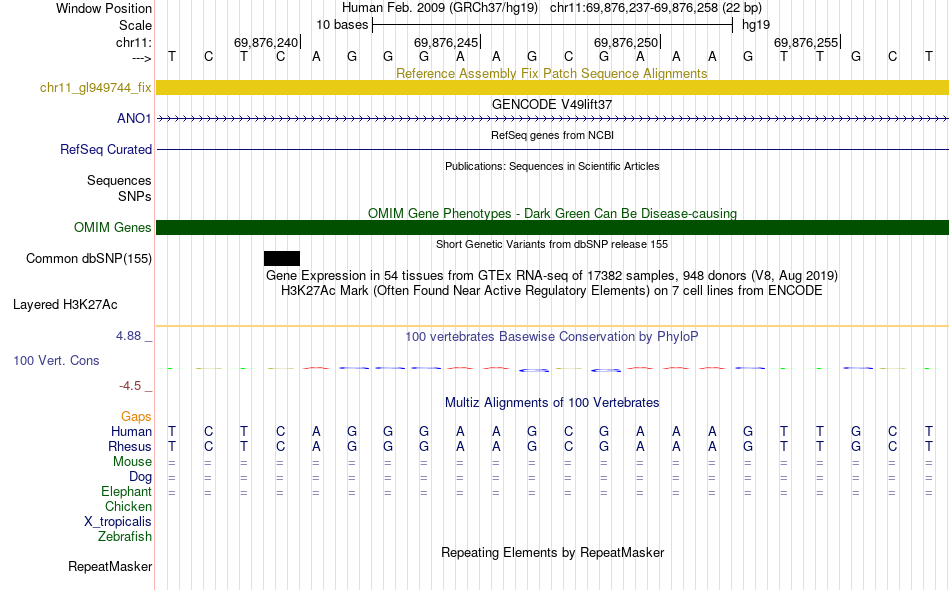The height and width of the screenshot is (590, 950).
Task: Click position marker 69,876,250
Action: click(626, 42)
